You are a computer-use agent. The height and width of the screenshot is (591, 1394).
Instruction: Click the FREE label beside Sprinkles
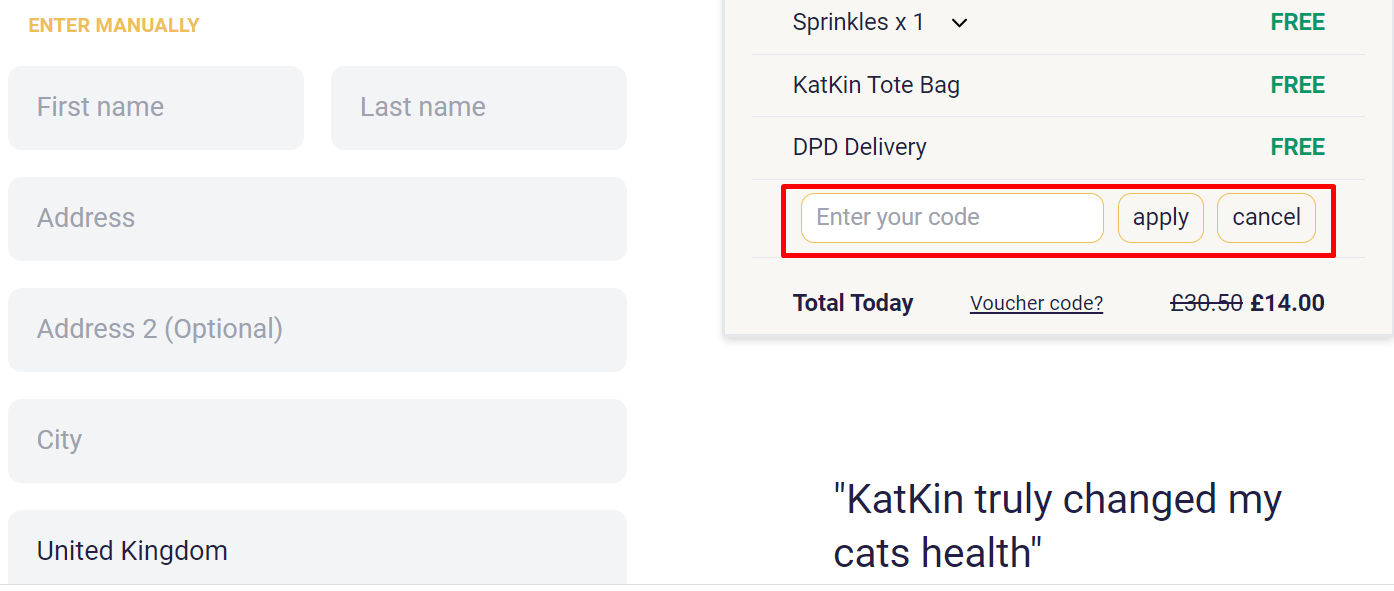tap(1297, 22)
